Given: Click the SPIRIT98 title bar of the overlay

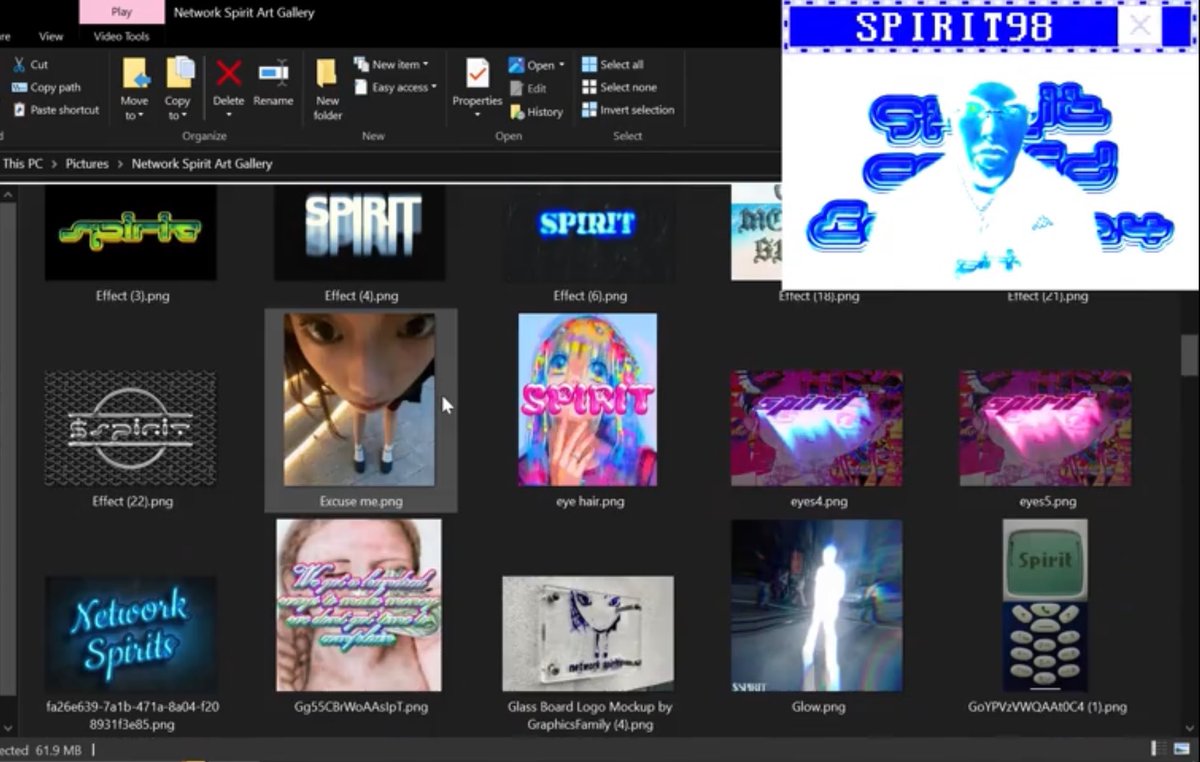Looking at the screenshot, I should click(952, 27).
